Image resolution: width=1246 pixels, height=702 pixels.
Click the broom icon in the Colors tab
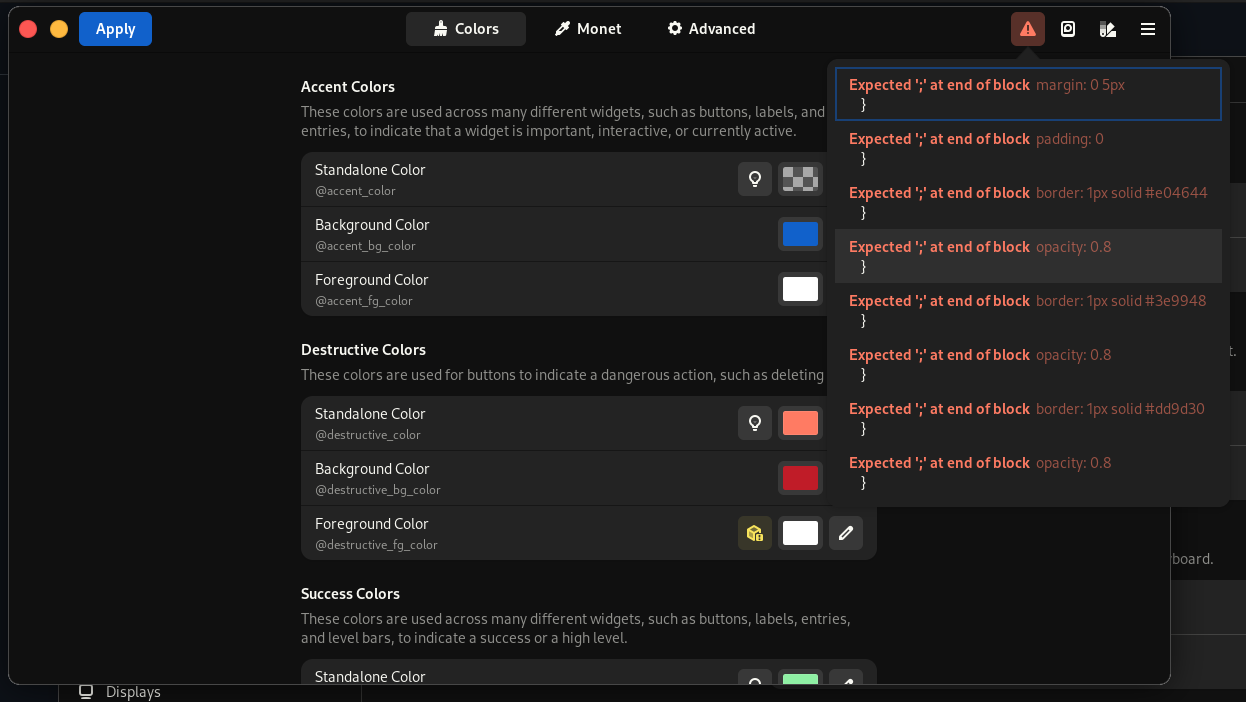click(x=440, y=29)
